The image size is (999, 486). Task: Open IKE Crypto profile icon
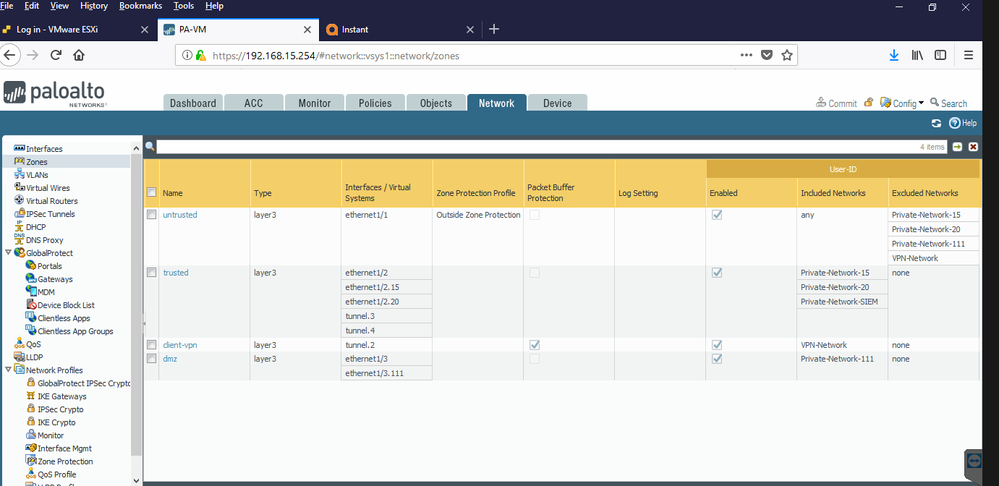click(x=31, y=422)
